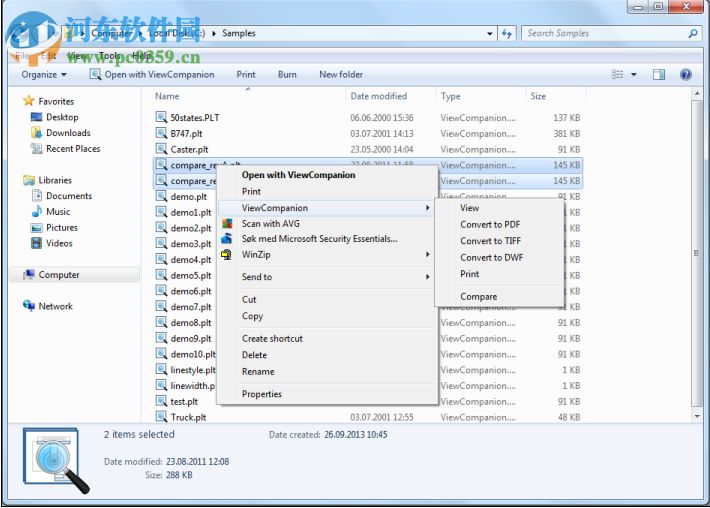Click the demo6.plt file icon
This screenshot has height=508, width=710.
(x=161, y=291)
